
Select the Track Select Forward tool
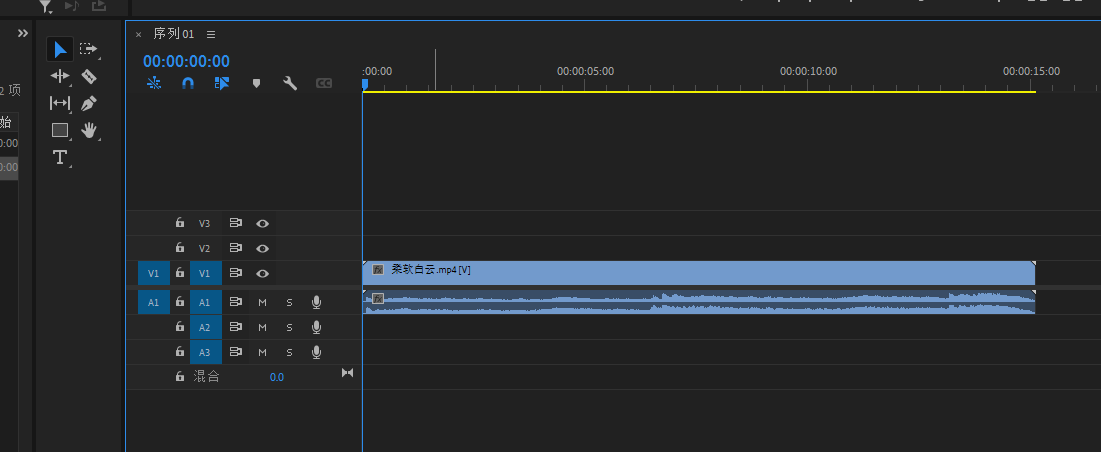(89, 49)
